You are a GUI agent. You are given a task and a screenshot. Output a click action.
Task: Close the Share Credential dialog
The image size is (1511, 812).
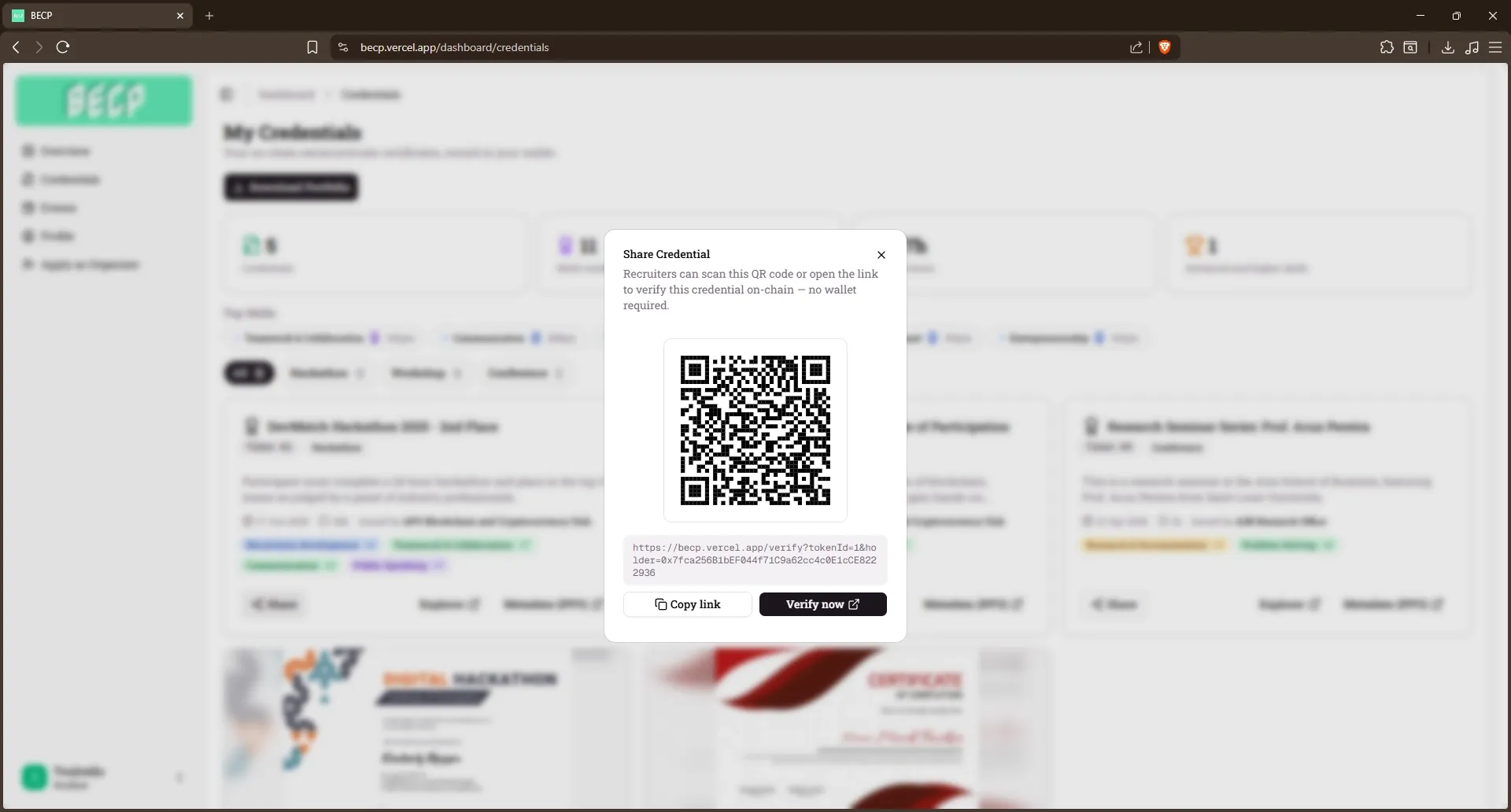[x=881, y=255]
